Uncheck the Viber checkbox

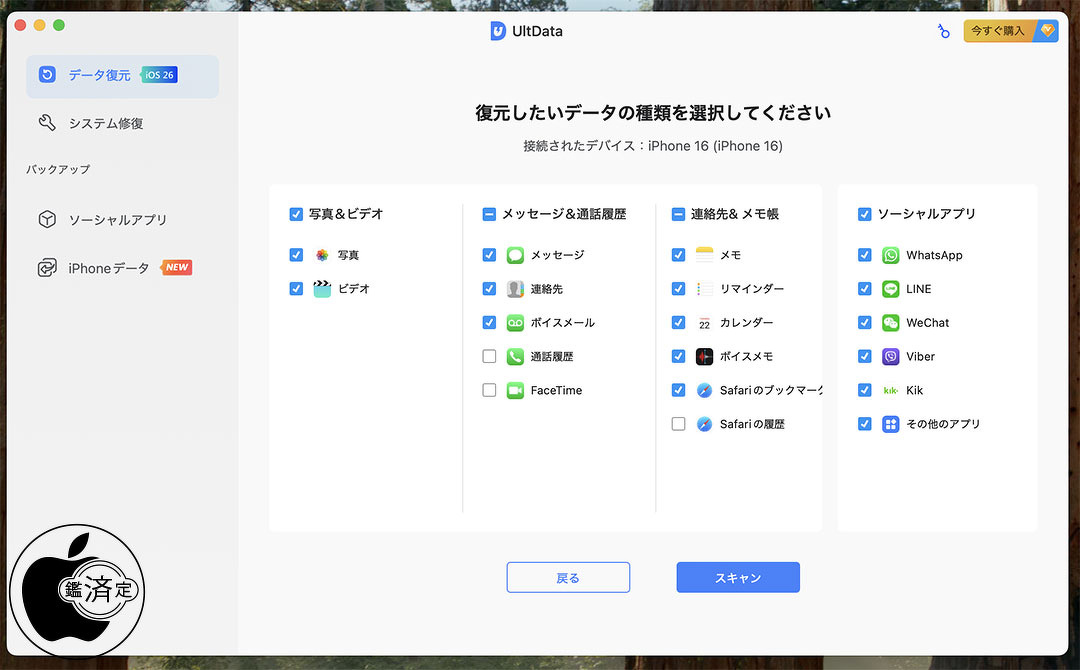coord(864,356)
